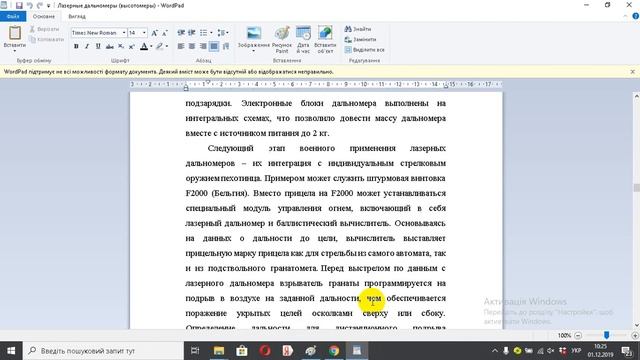The width and height of the screenshot is (640, 360).
Task: Apply the font color A button
Action: 144,47
